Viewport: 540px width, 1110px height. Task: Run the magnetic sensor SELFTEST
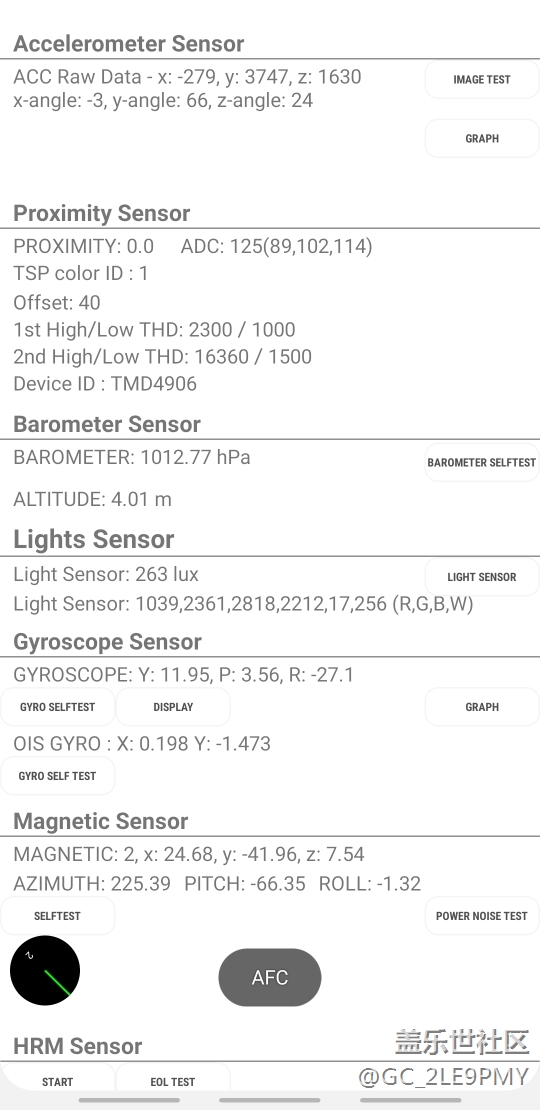click(x=57, y=915)
